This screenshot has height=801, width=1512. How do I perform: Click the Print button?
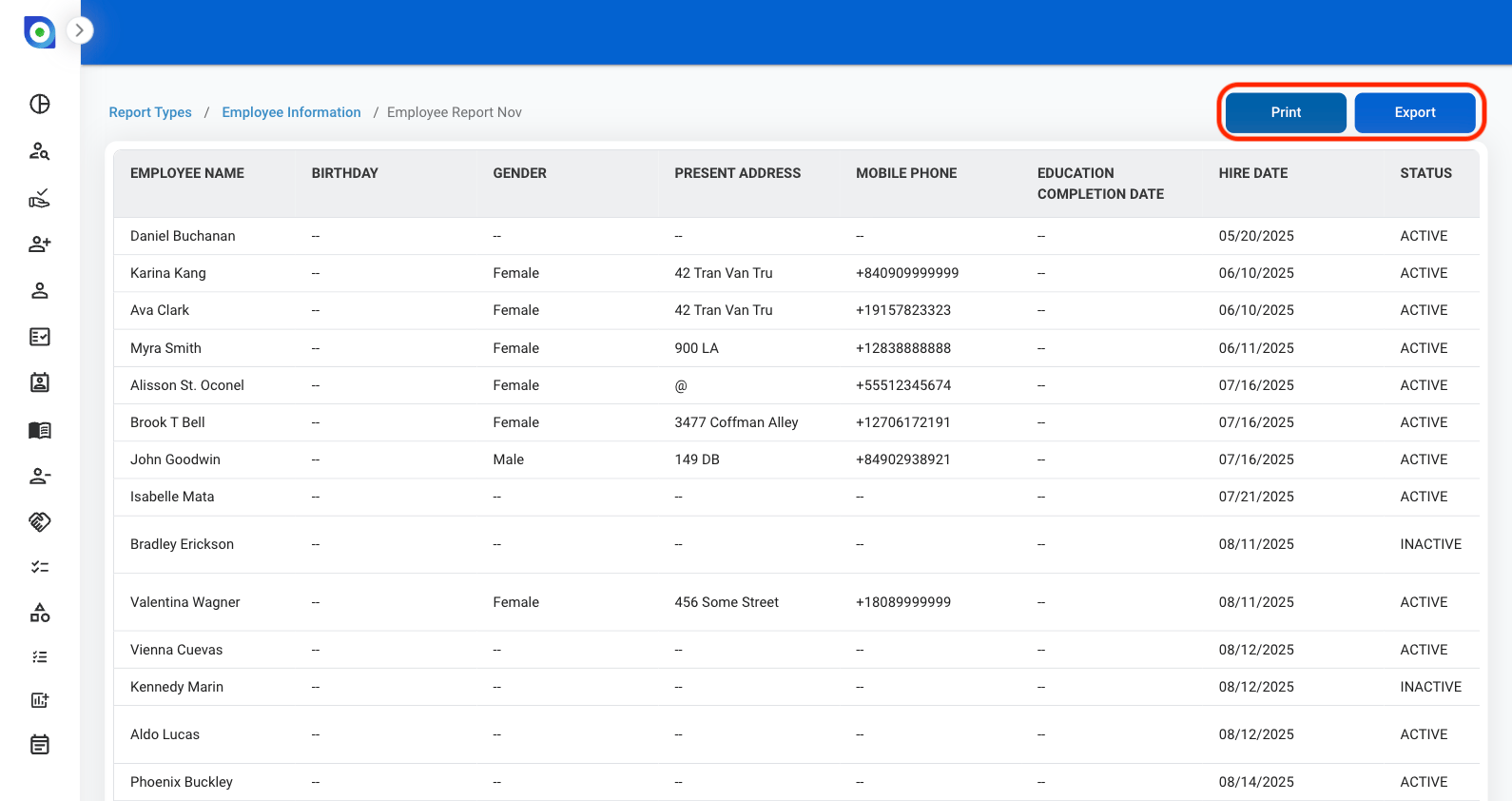tap(1286, 112)
